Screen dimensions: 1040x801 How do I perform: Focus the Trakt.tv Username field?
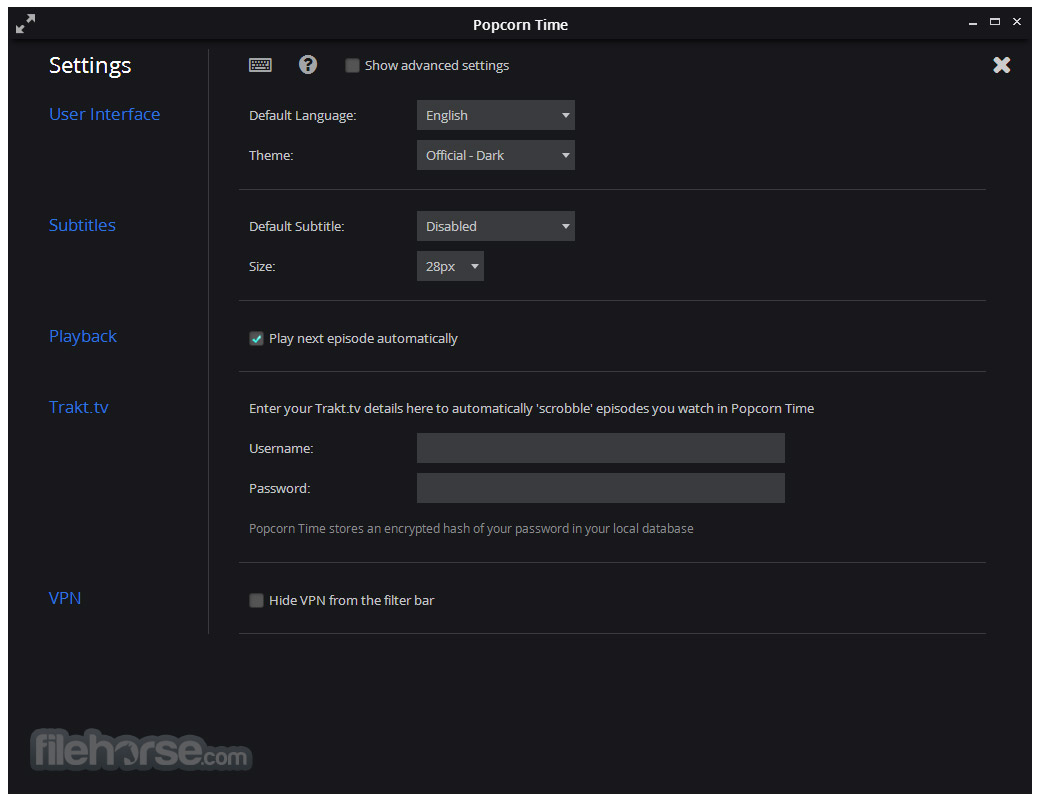(x=600, y=448)
